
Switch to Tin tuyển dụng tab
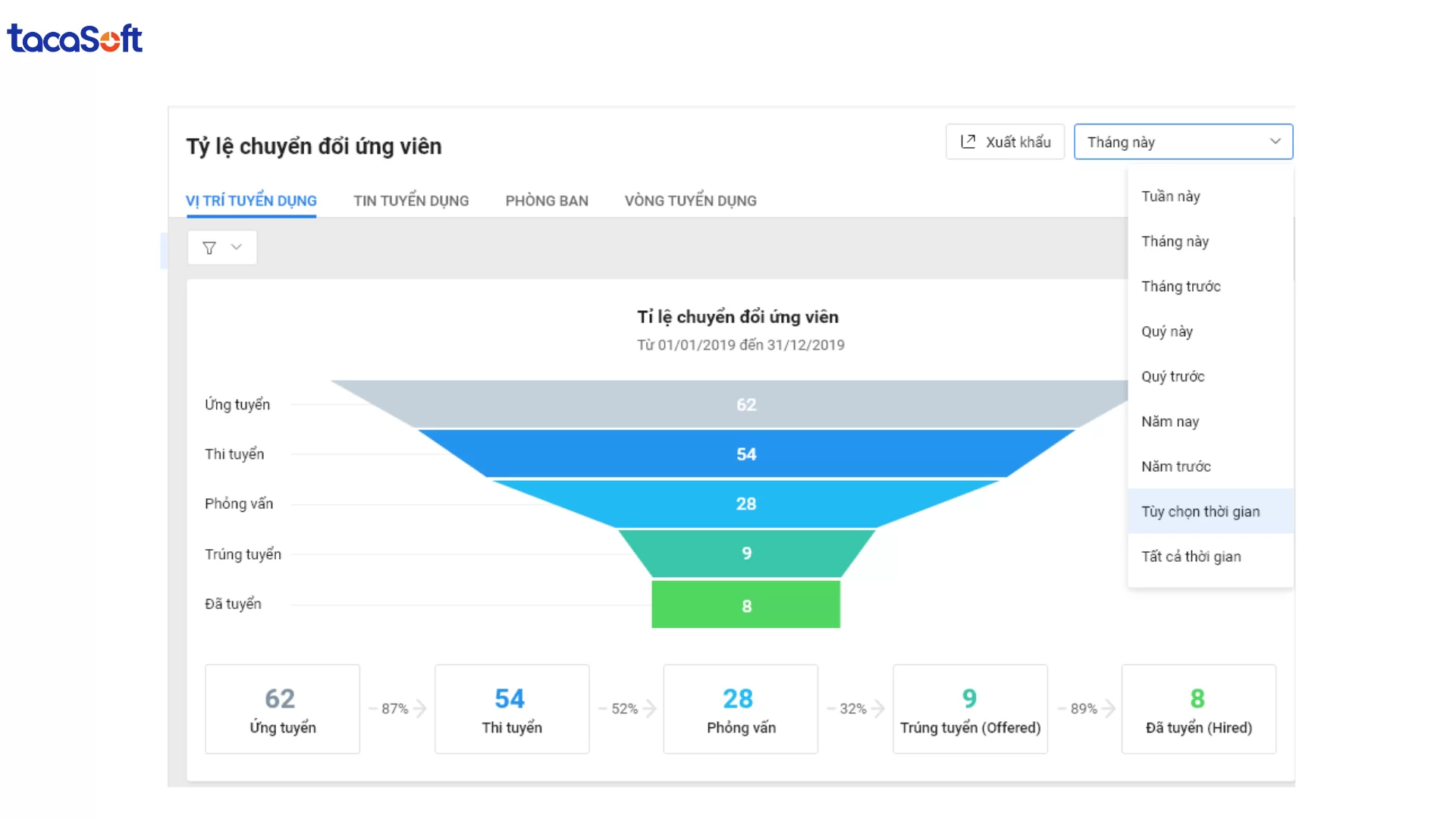tap(411, 201)
